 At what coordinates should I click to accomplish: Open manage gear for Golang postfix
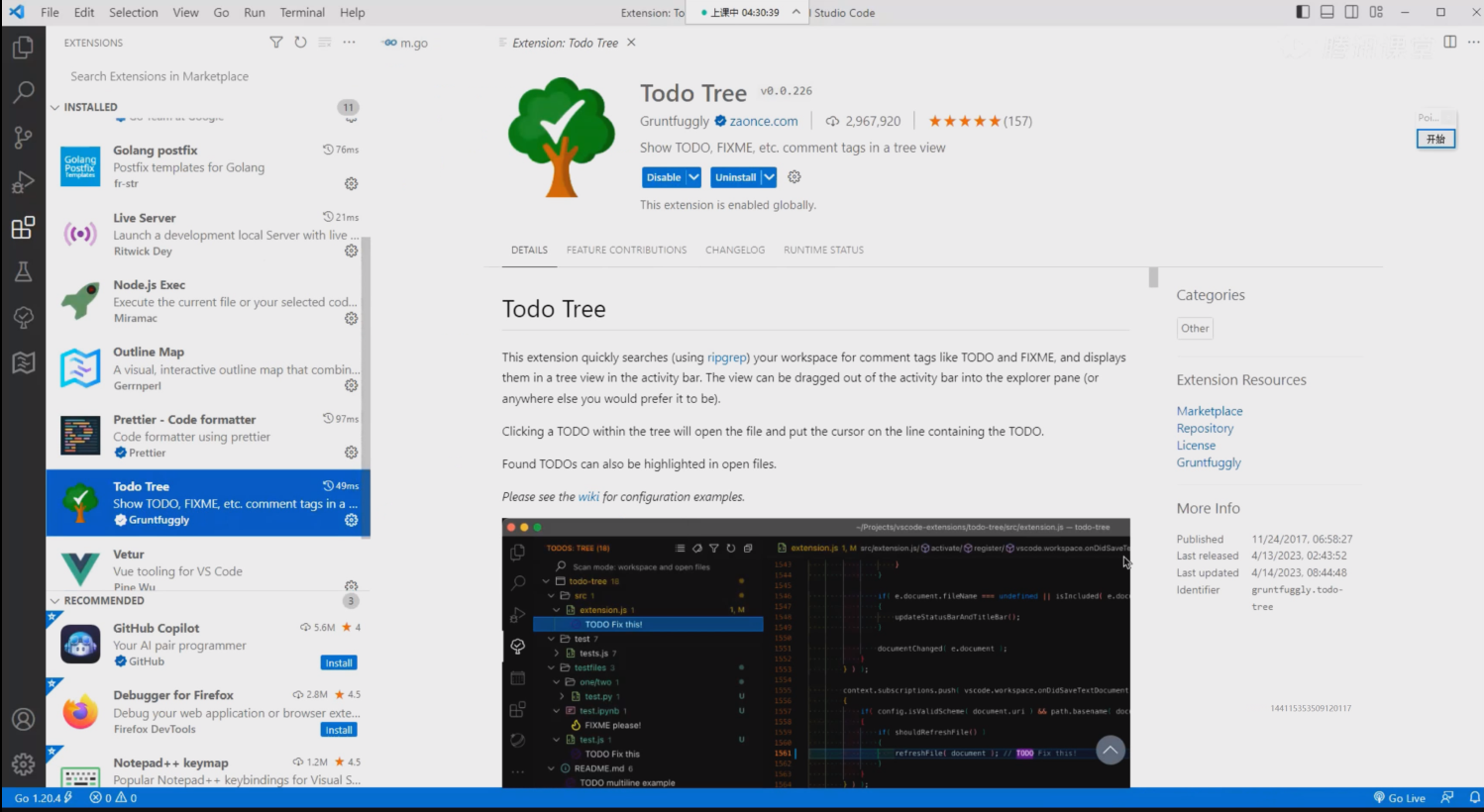tap(351, 184)
